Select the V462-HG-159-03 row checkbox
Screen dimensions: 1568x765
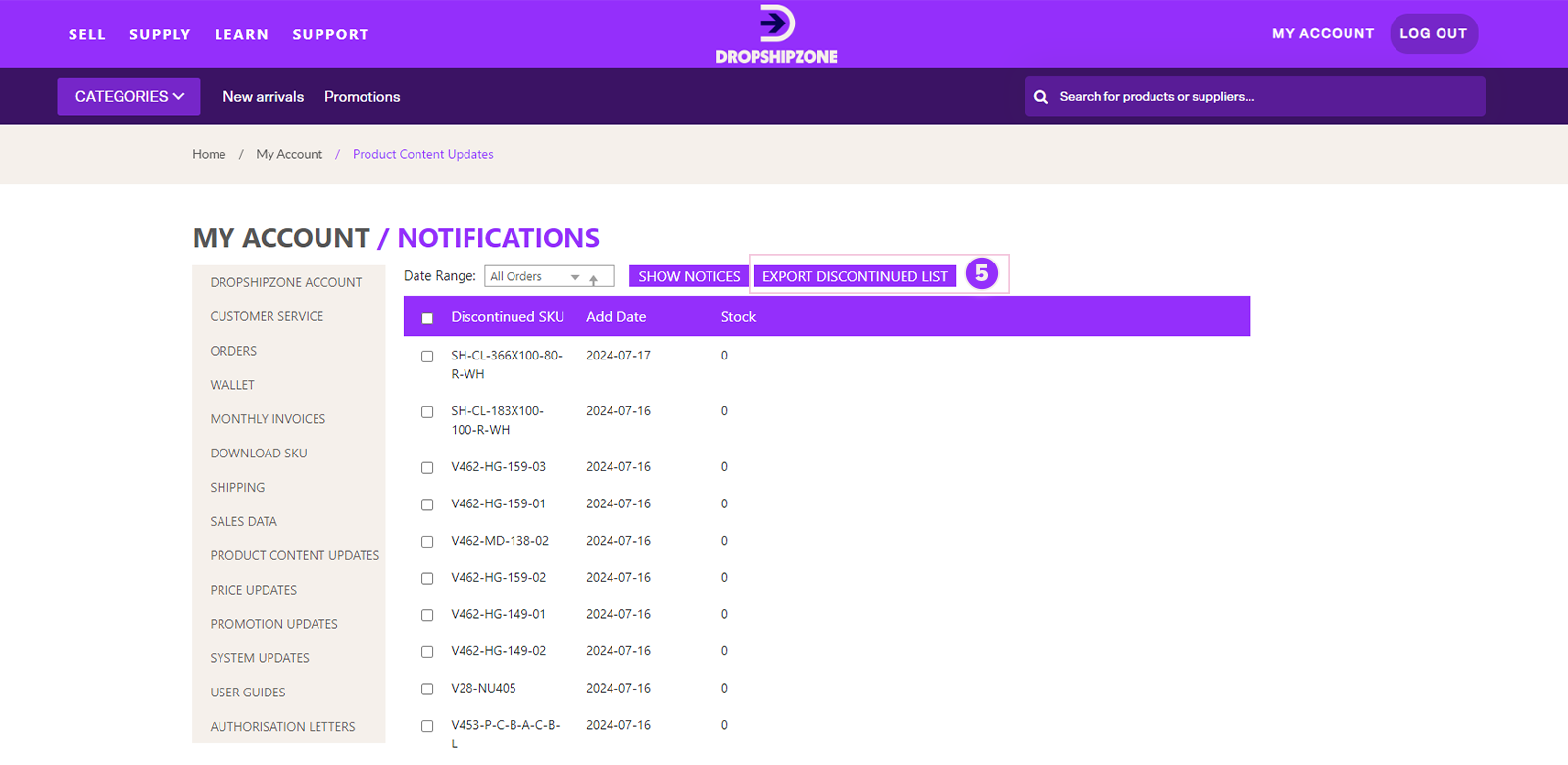pos(427,468)
